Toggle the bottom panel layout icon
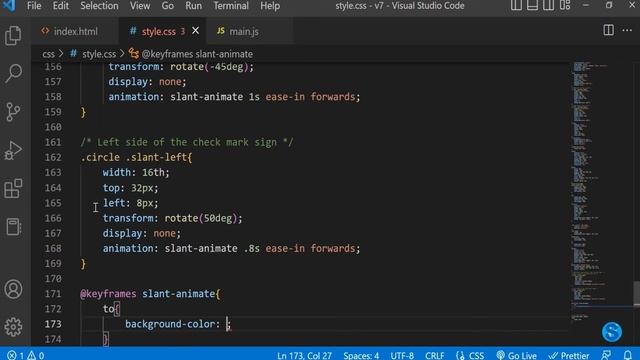The height and width of the screenshot is (360, 640). pos(532,5)
